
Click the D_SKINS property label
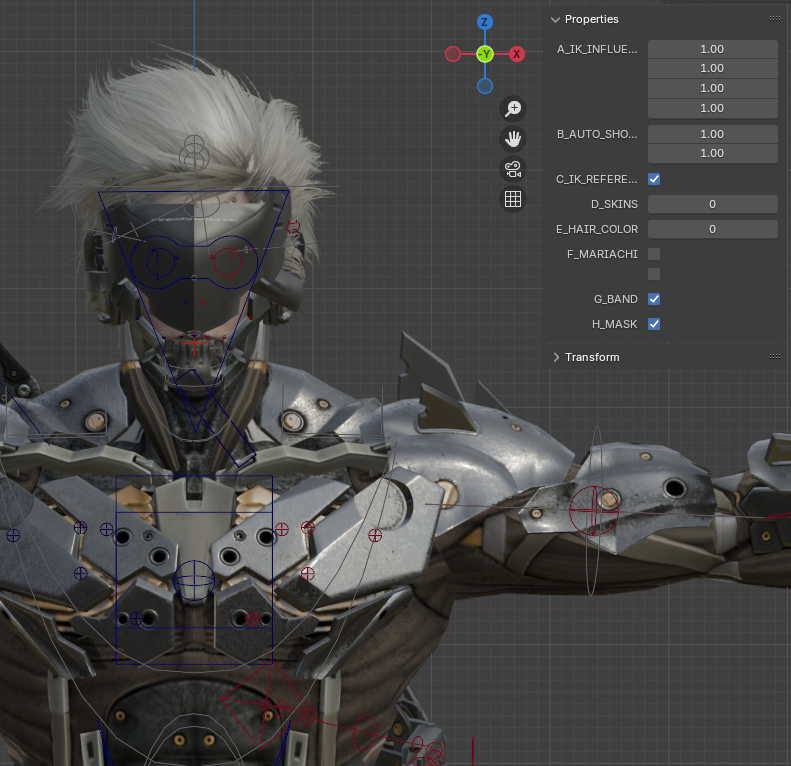click(x=614, y=204)
